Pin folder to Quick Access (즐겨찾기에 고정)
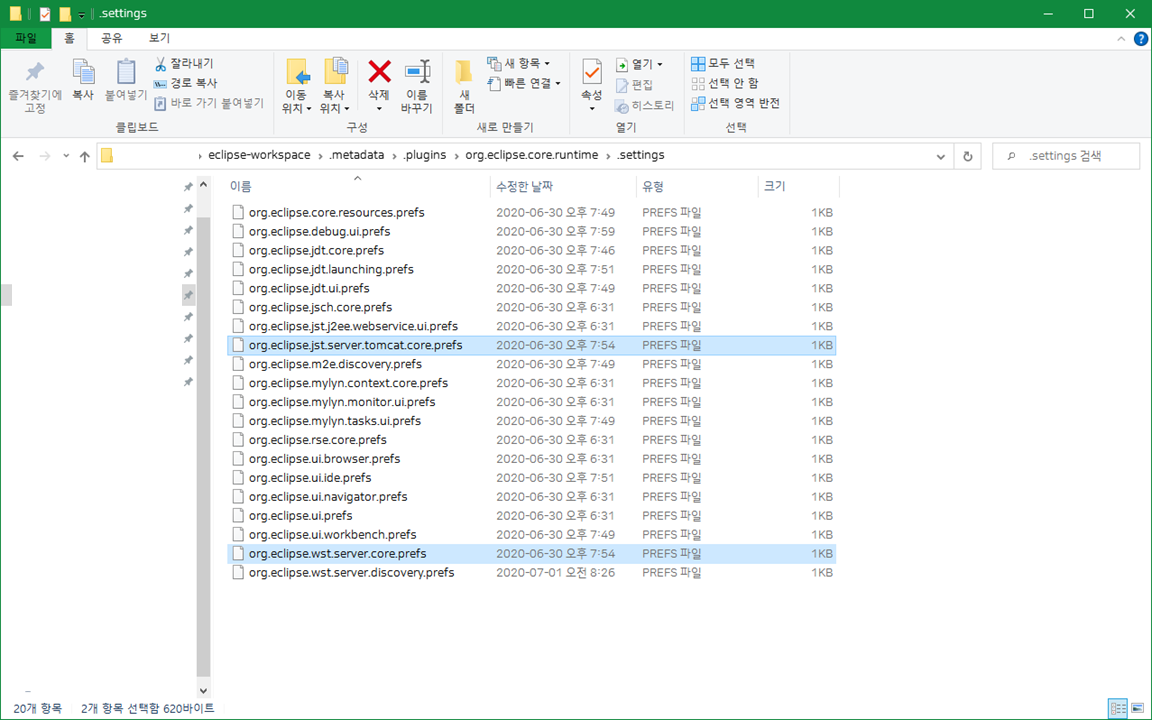This screenshot has width=1152, height=720. point(35,87)
